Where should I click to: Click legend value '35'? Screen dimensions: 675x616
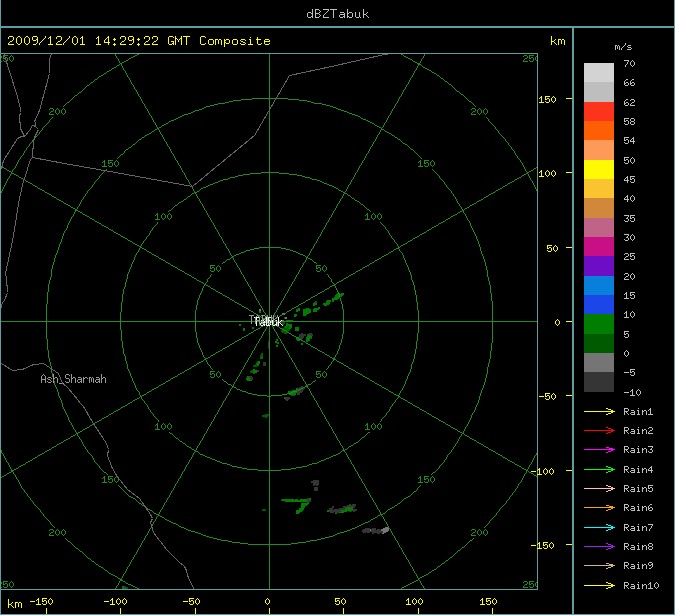click(x=629, y=218)
